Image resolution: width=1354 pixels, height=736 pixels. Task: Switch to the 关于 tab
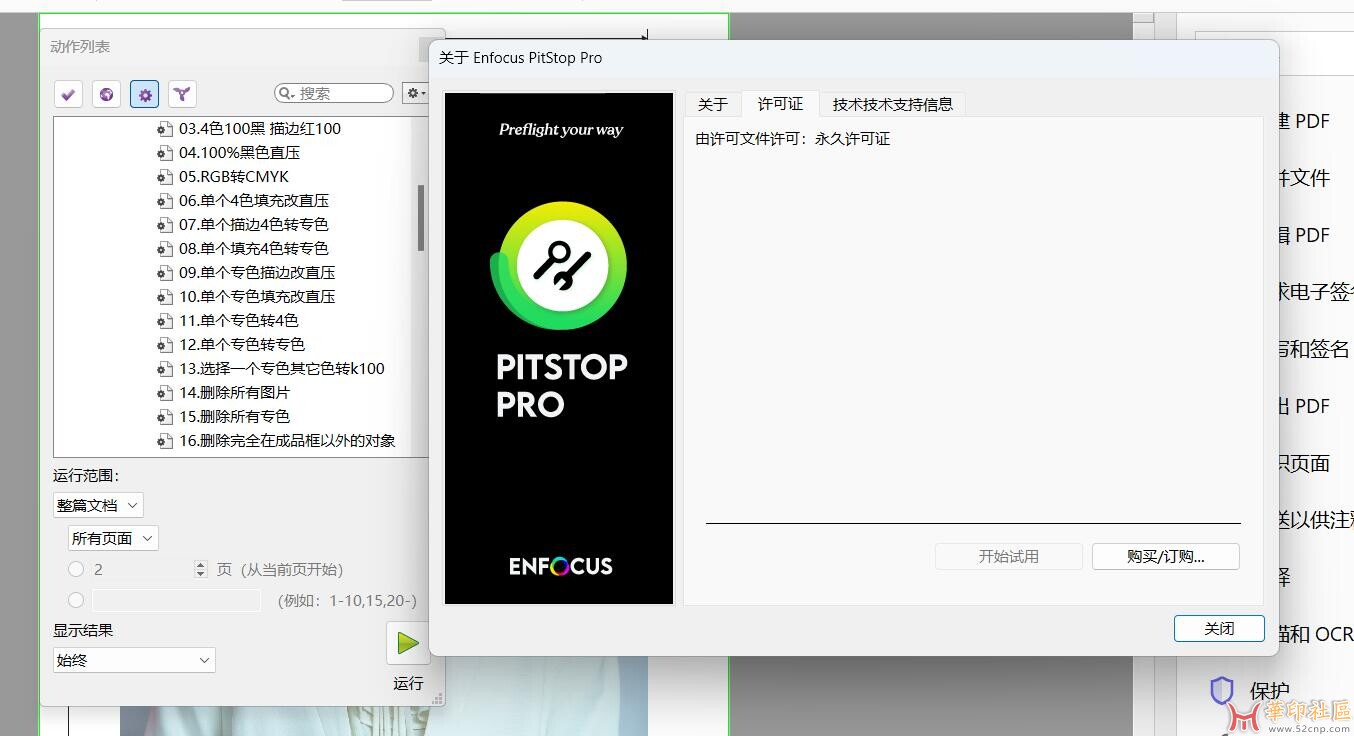click(713, 104)
